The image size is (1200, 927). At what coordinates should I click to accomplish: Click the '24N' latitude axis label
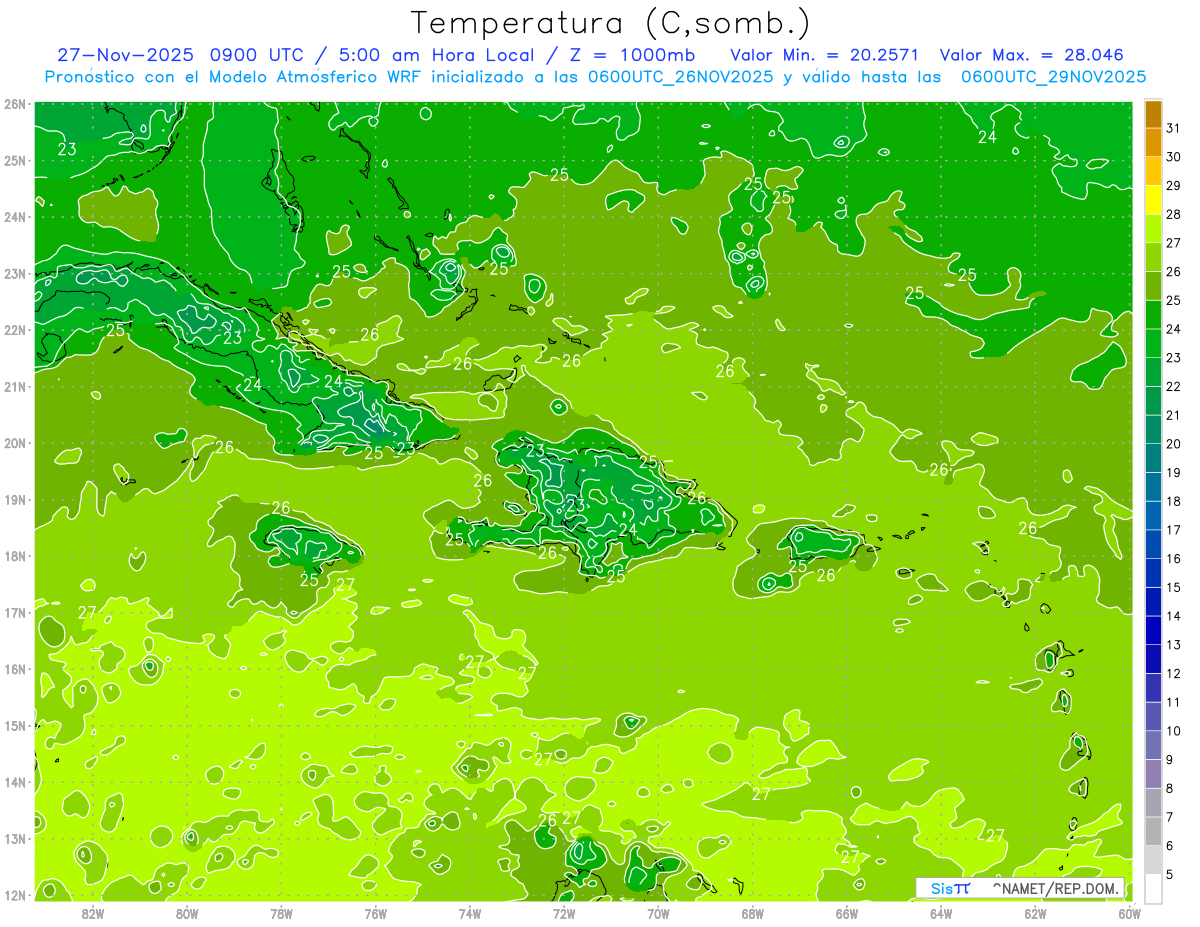[15, 217]
